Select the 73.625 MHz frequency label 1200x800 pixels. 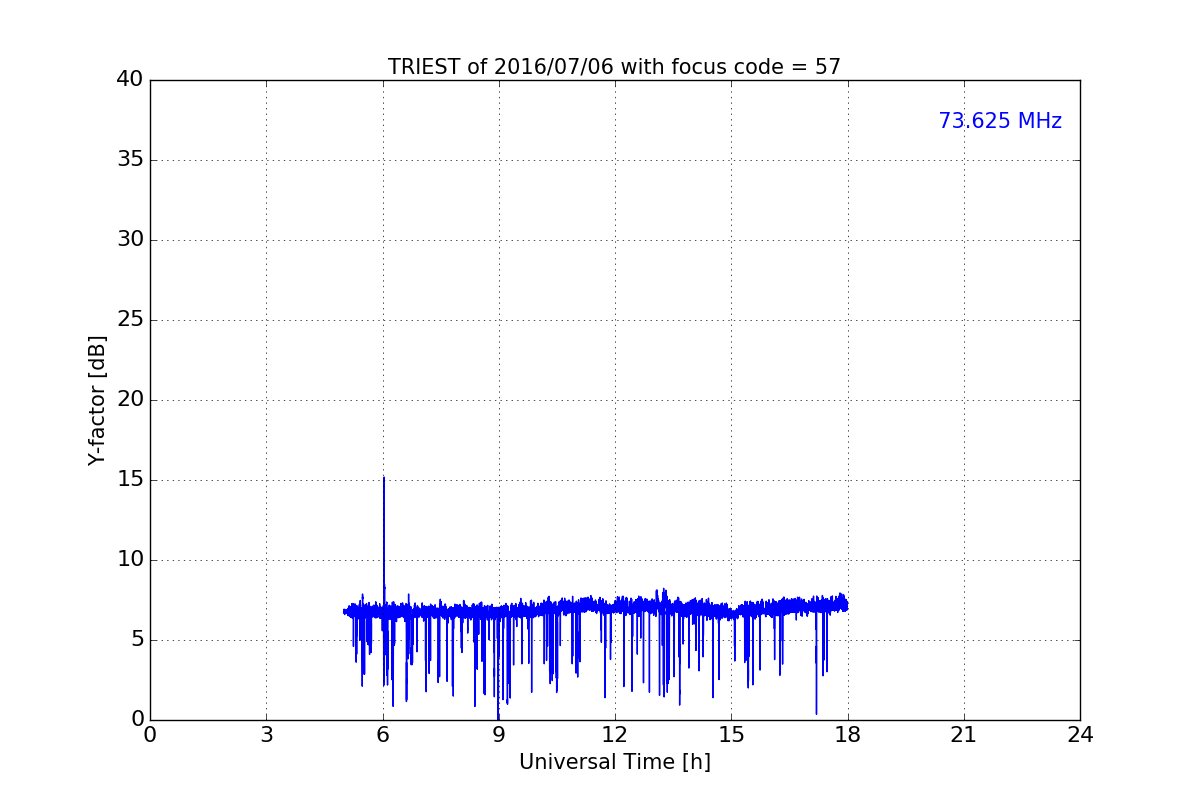(1000, 121)
